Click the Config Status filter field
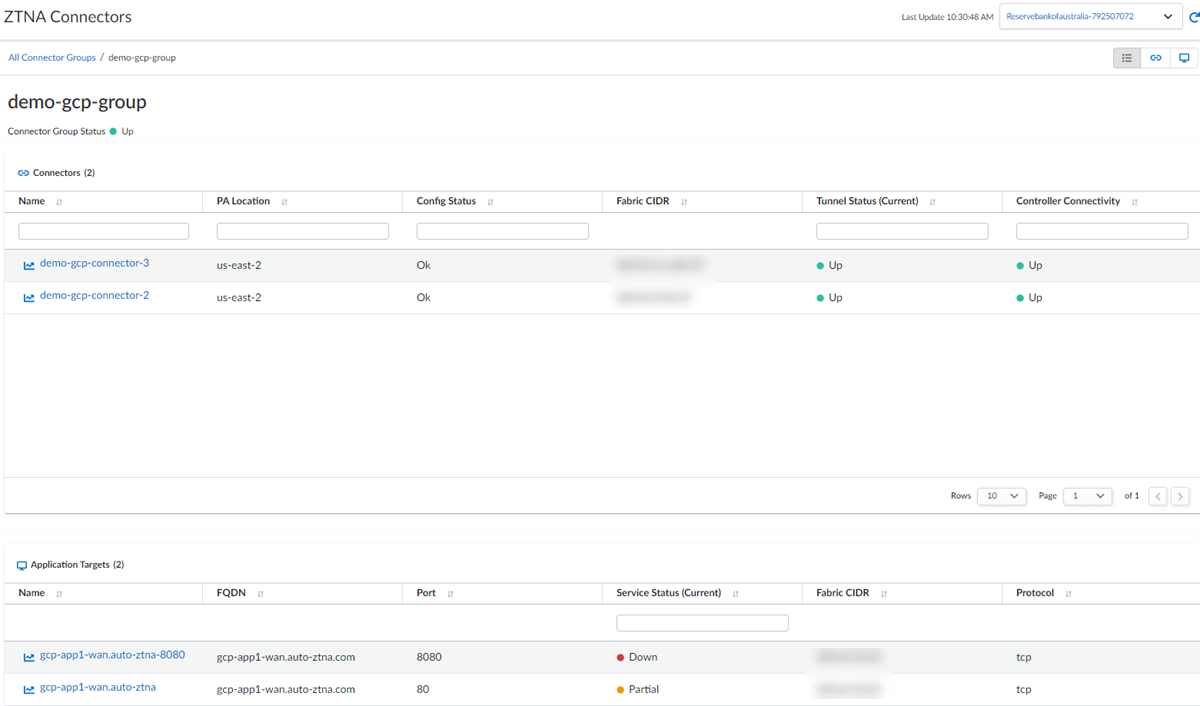 [x=502, y=231]
